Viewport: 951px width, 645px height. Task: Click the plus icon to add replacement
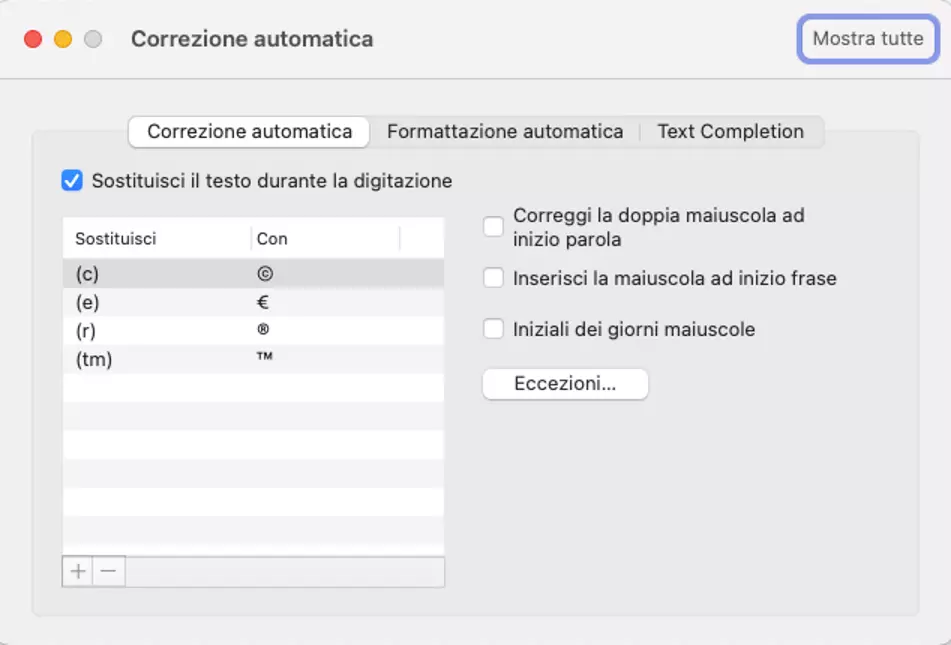click(x=78, y=571)
